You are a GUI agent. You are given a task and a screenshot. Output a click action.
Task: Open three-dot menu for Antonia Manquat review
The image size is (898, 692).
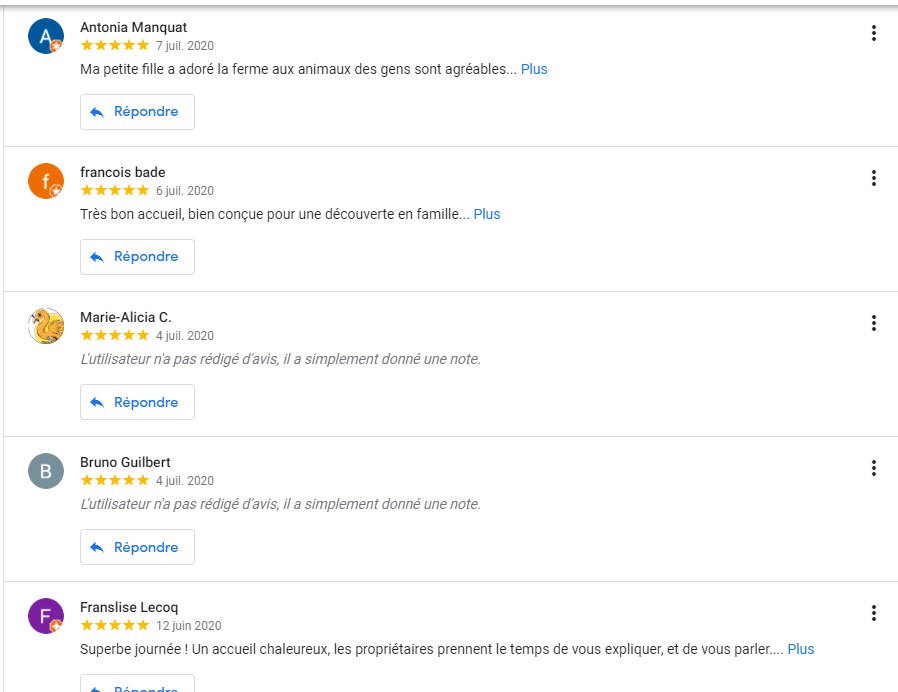coord(873,33)
